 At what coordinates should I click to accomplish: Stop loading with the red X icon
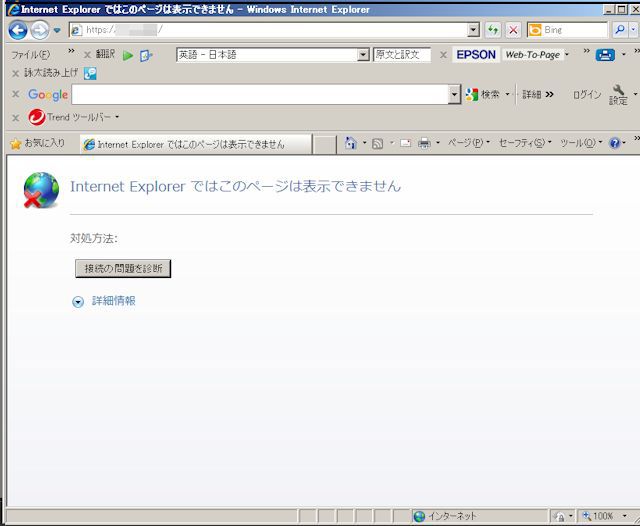tap(513, 30)
